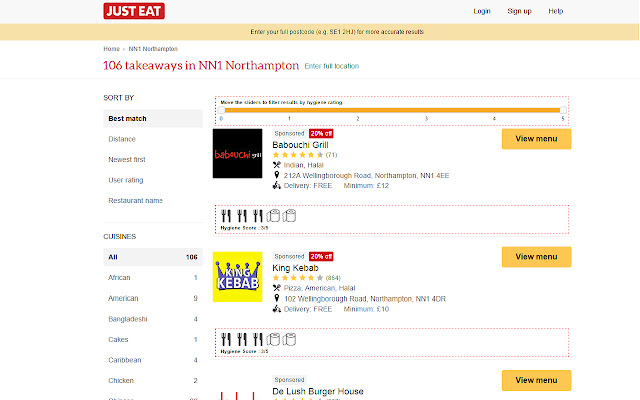Click the left hygiene slider handle
This screenshot has height=400, width=640.
(x=221, y=110)
